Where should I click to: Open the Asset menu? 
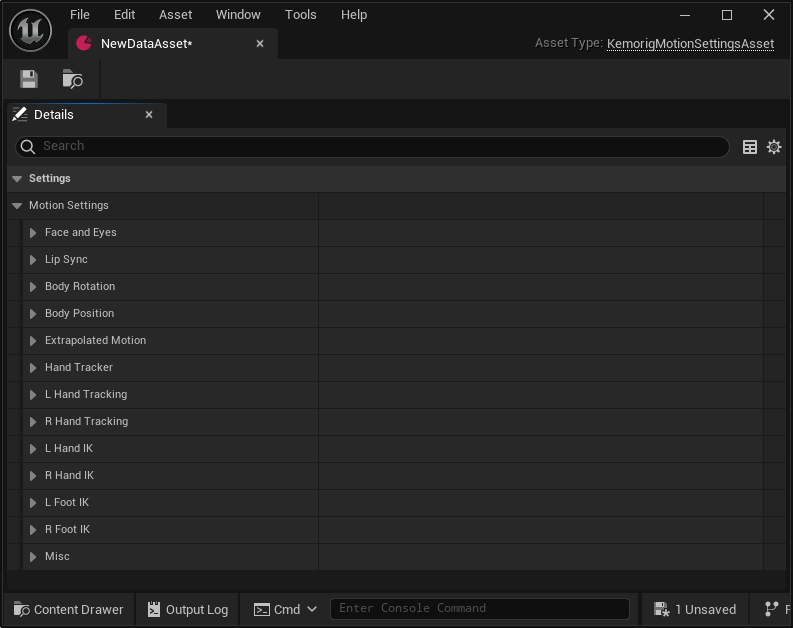click(176, 15)
